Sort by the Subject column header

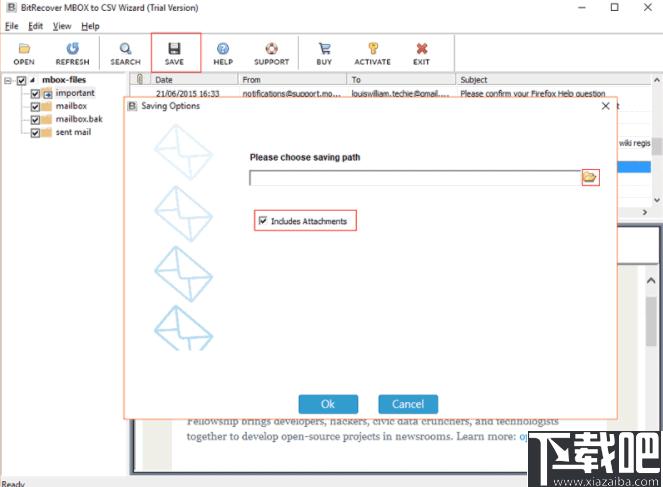[553, 79]
